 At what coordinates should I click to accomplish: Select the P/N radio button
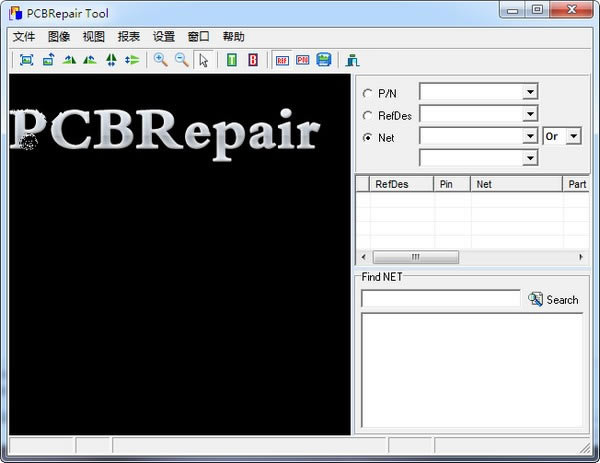tap(368, 92)
